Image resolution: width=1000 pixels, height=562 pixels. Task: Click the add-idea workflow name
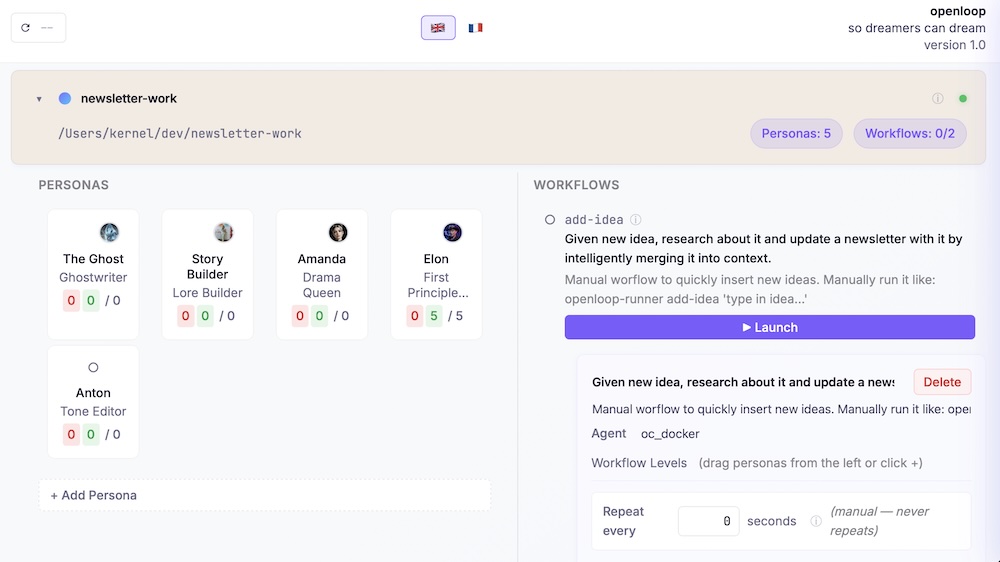594,219
